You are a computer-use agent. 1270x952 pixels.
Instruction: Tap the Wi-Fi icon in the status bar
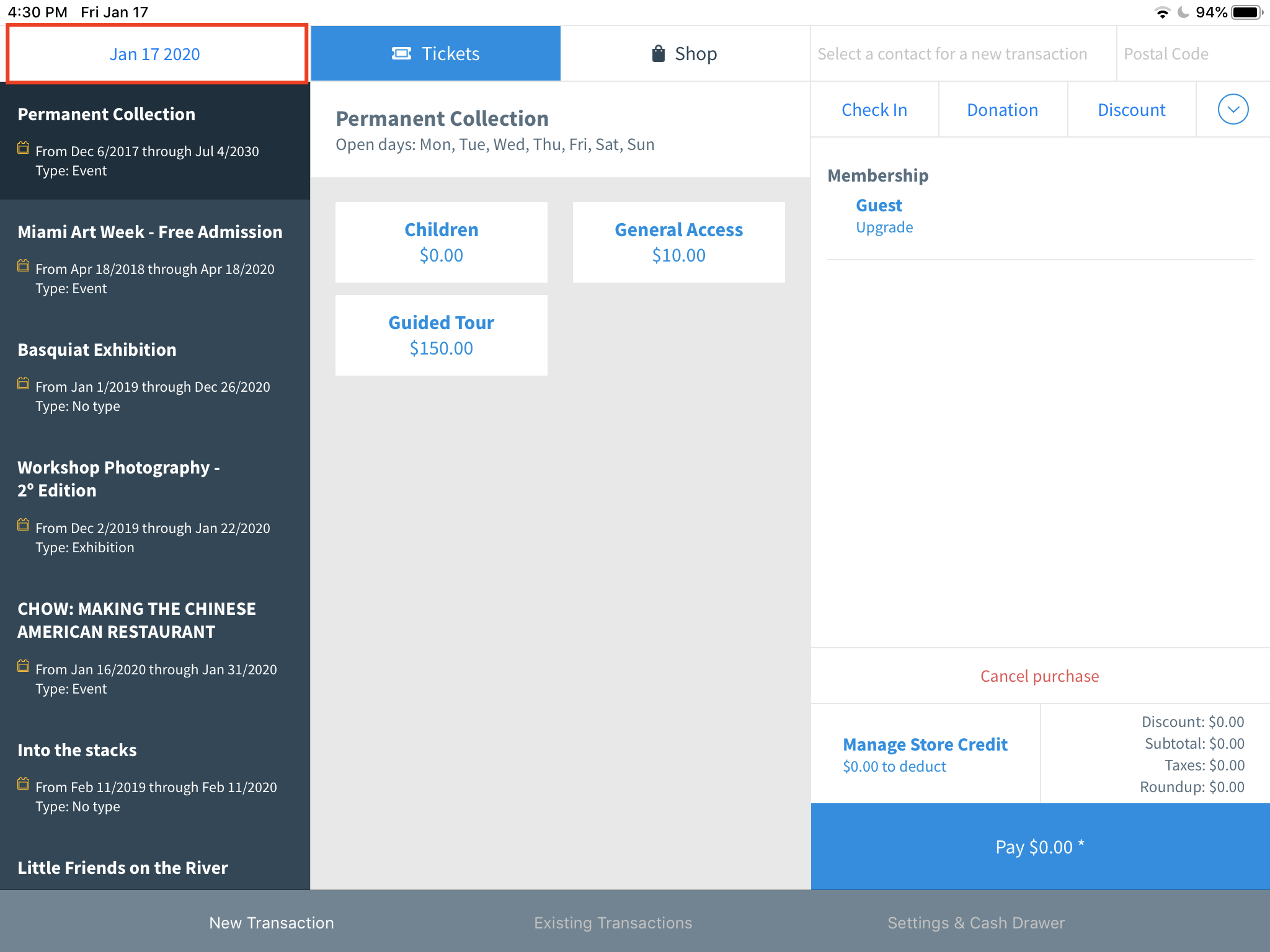tap(1163, 11)
